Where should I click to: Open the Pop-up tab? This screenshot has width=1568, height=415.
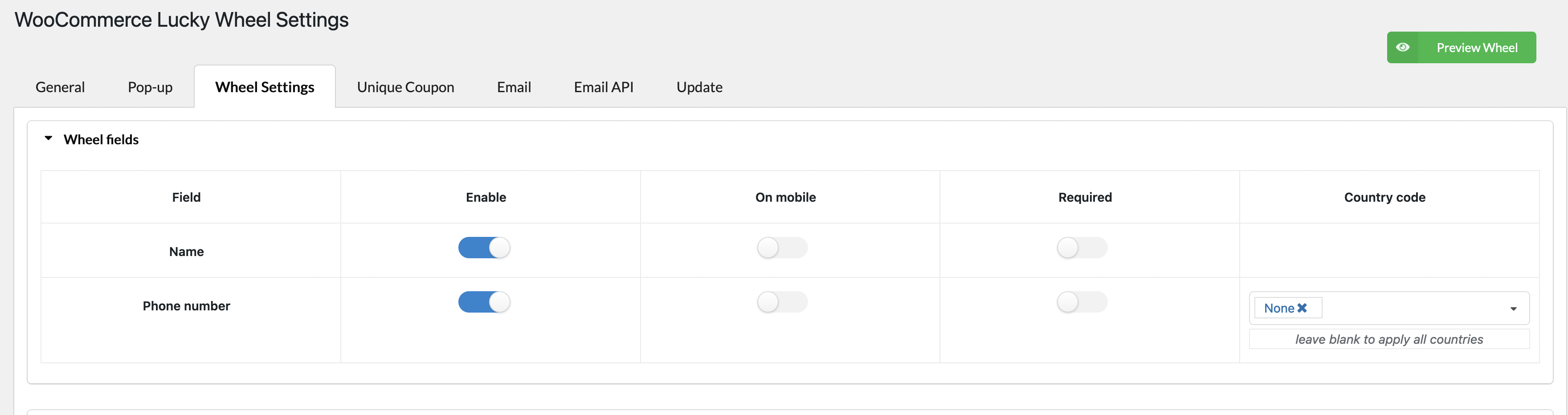[x=150, y=87]
